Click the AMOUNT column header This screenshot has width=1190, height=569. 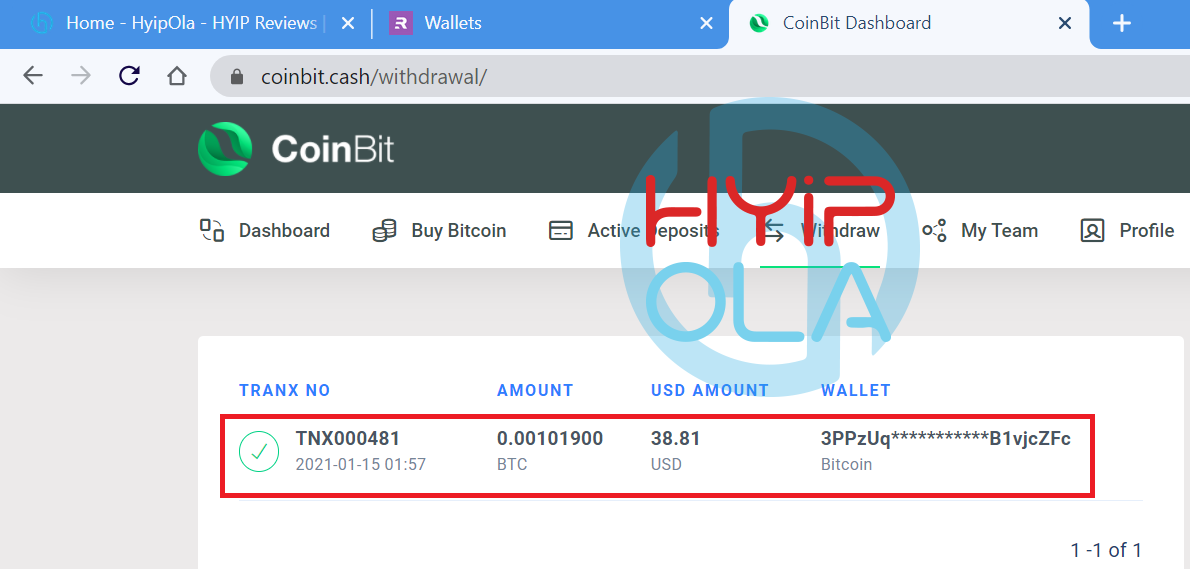coord(535,391)
